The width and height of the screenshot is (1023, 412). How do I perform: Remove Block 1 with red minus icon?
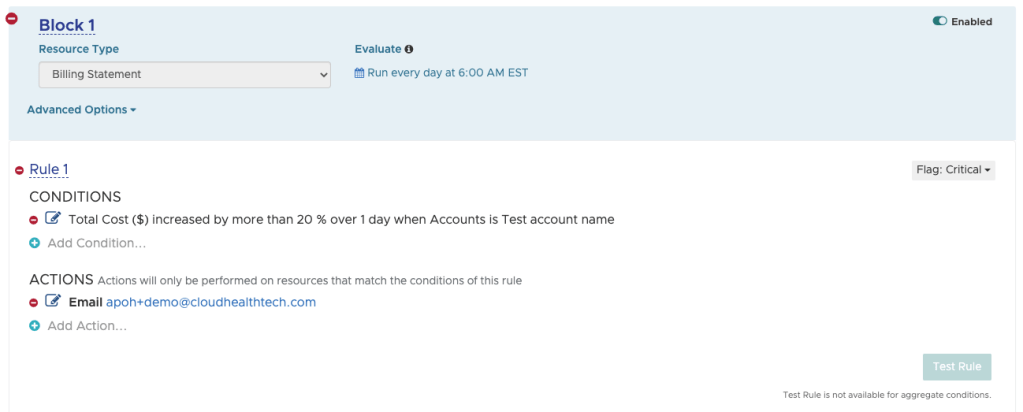(12, 18)
